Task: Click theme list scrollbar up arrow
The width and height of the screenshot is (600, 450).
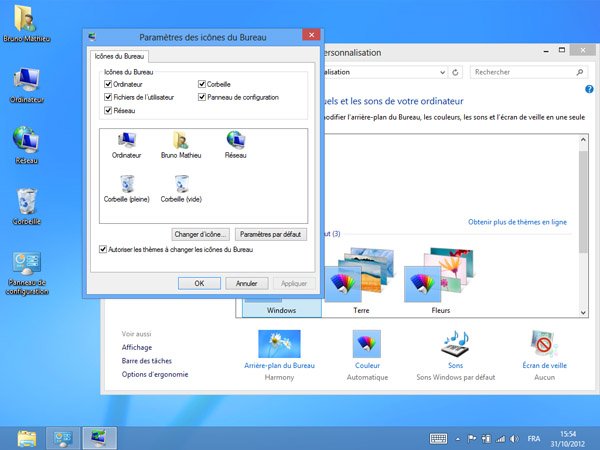Action: click(583, 140)
